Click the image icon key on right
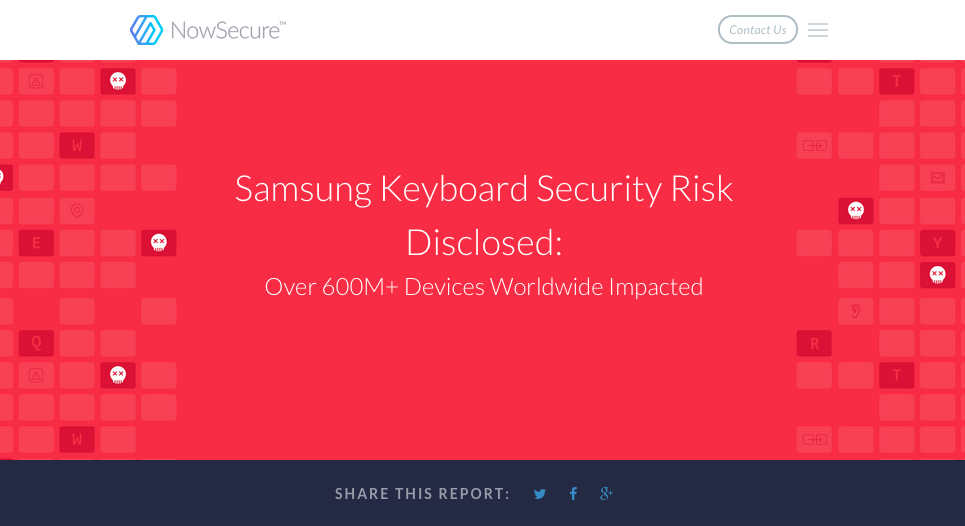 [937, 178]
